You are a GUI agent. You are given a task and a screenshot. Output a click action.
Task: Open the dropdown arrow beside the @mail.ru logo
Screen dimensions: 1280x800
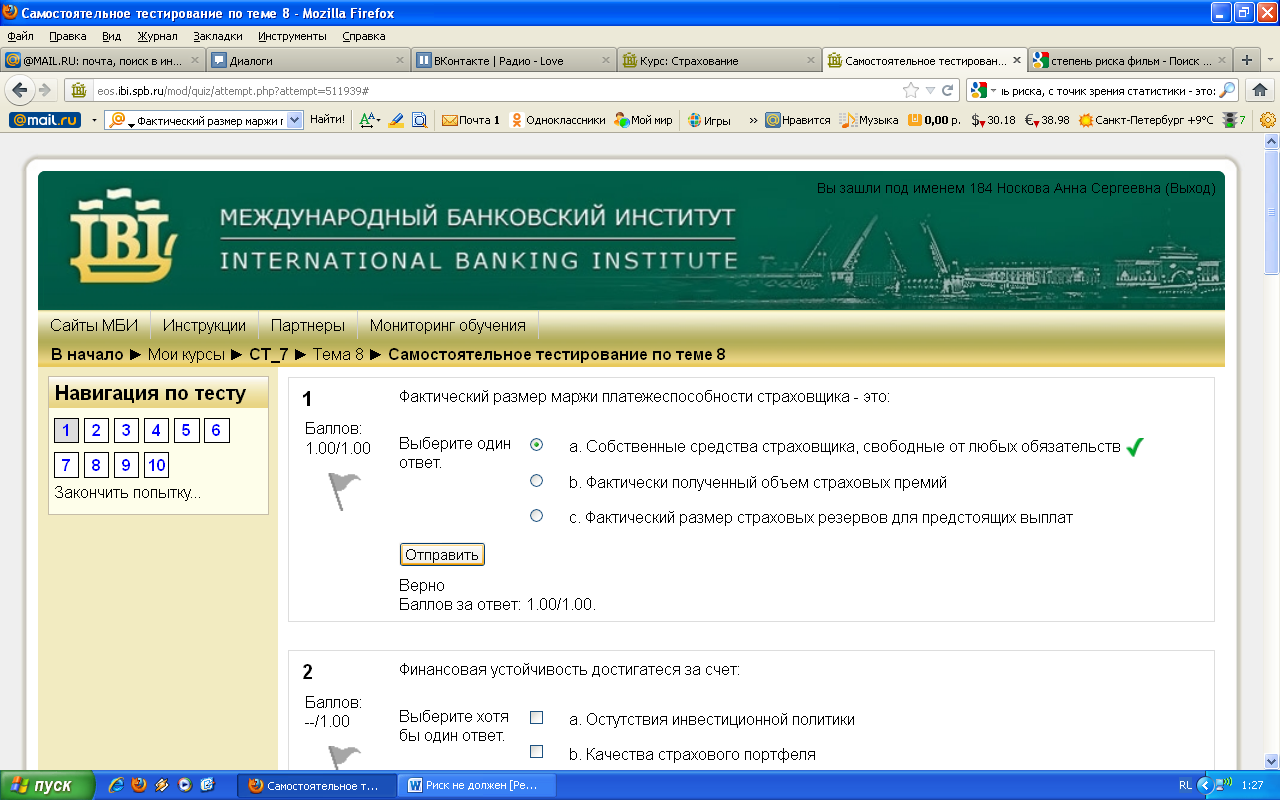tap(94, 120)
